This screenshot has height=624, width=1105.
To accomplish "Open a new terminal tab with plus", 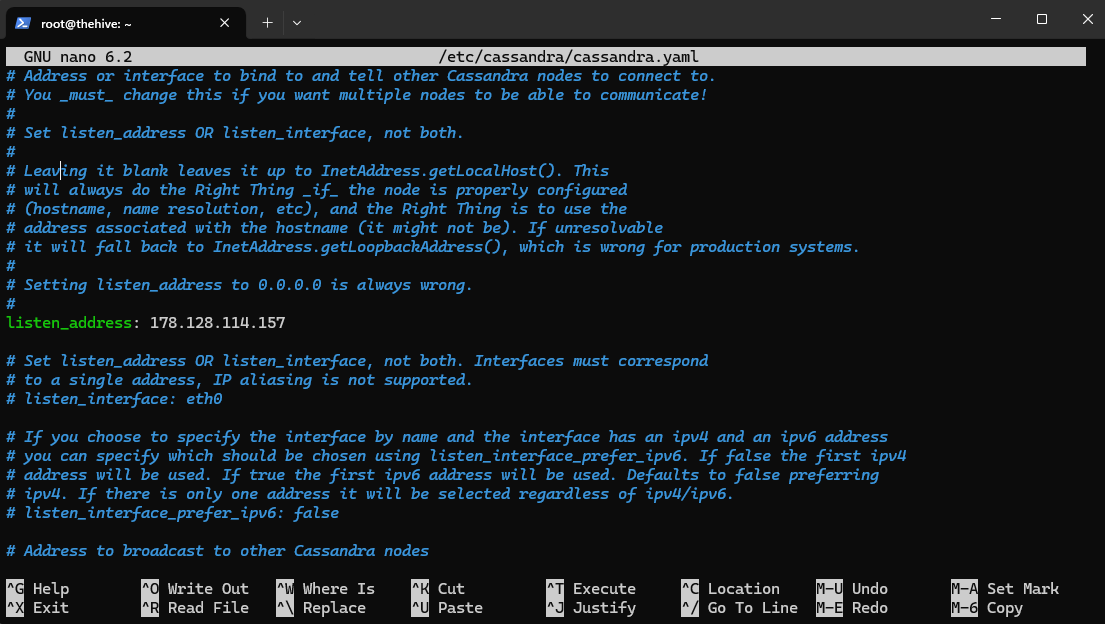I will tap(267, 23).
